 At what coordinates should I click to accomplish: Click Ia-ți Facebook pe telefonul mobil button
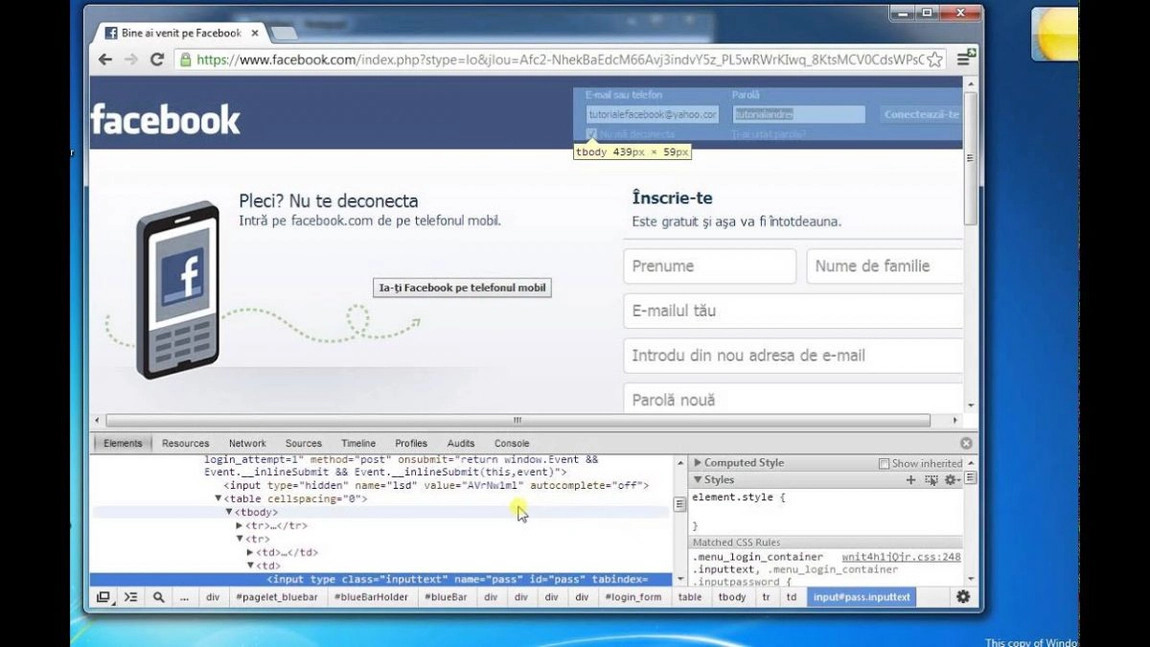click(462, 288)
